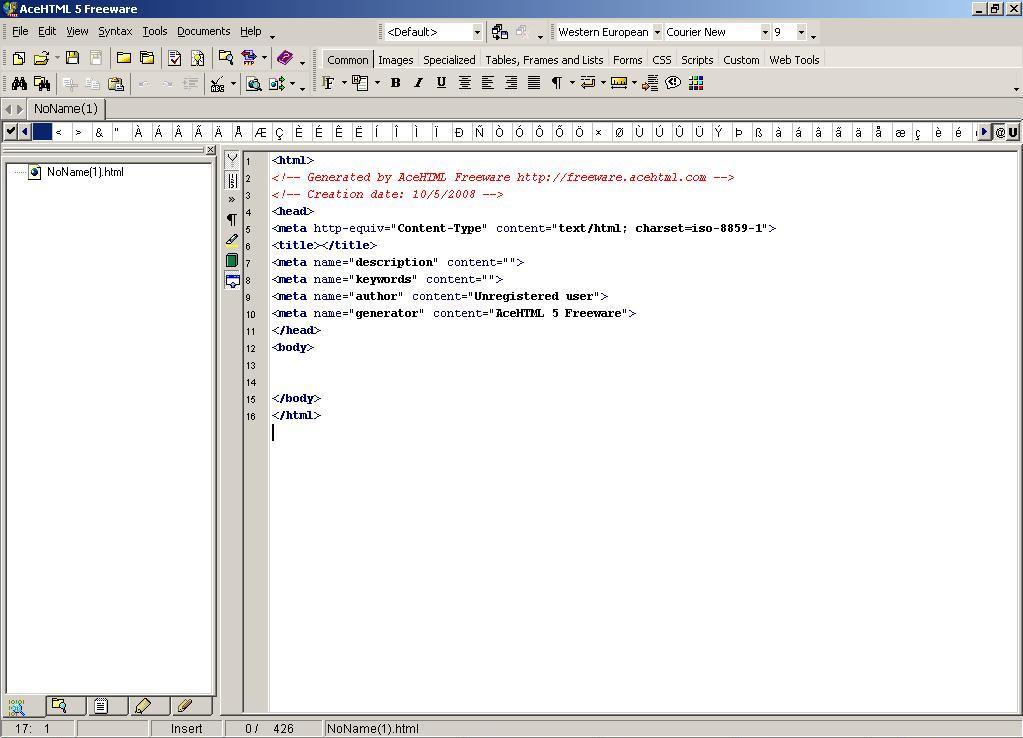Create a new document with the New icon
This screenshot has width=1023, height=738.
click(x=19, y=58)
